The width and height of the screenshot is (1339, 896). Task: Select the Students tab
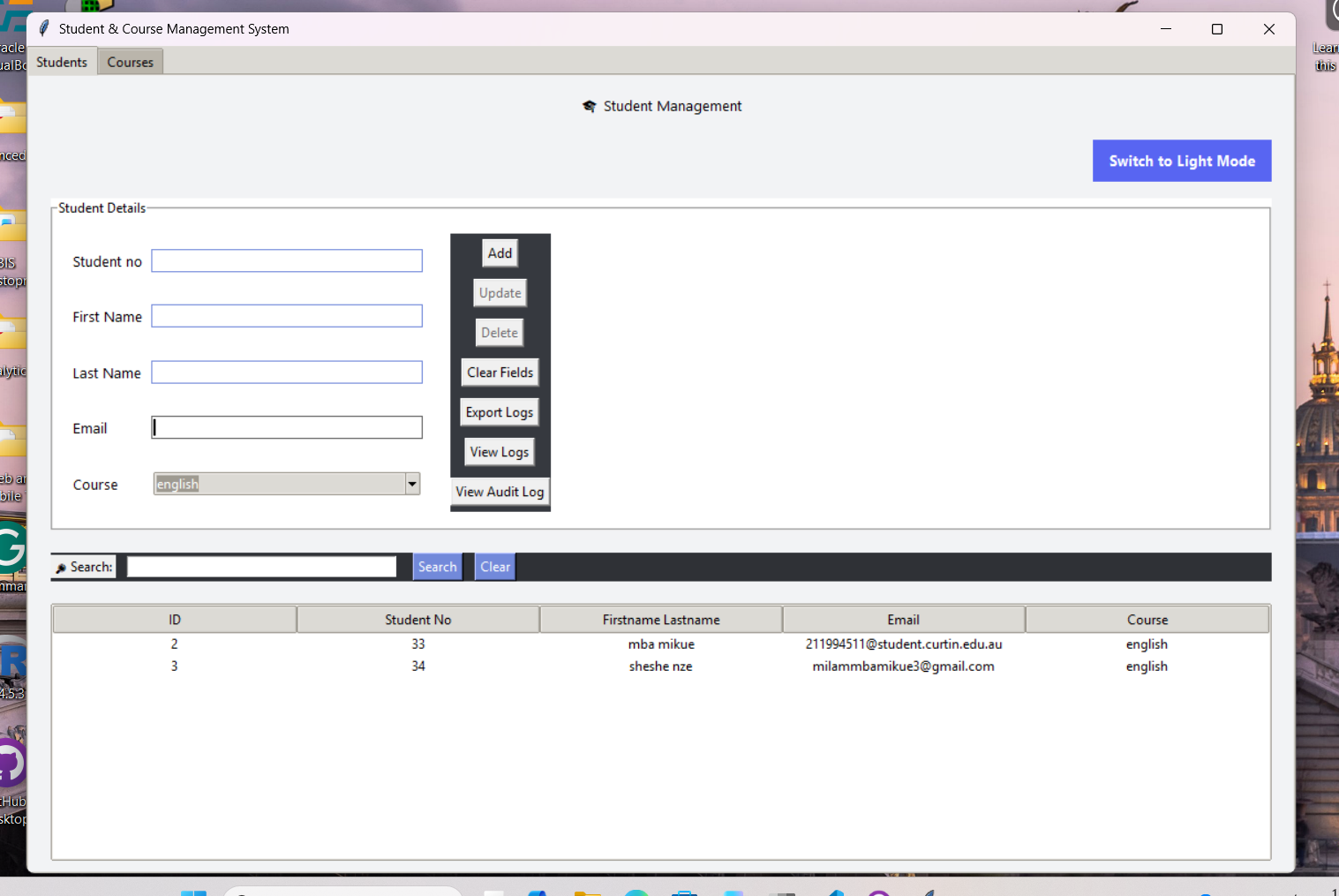point(62,62)
